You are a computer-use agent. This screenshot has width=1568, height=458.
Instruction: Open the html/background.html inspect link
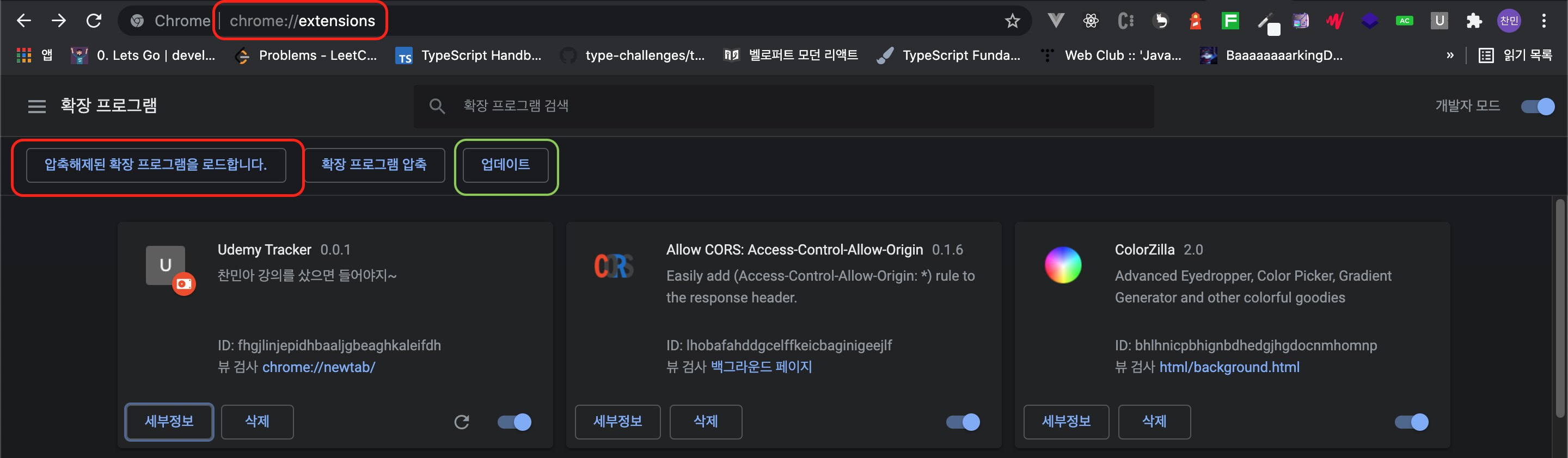pyautogui.click(x=1229, y=367)
